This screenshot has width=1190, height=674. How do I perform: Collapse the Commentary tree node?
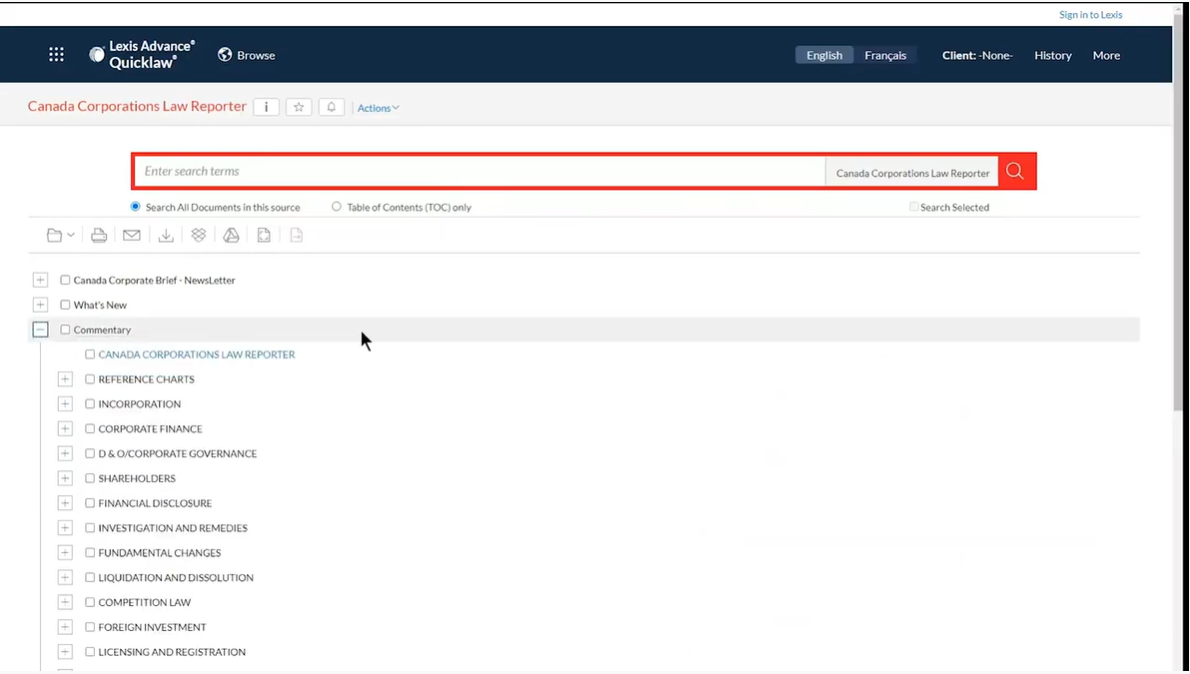(40, 330)
